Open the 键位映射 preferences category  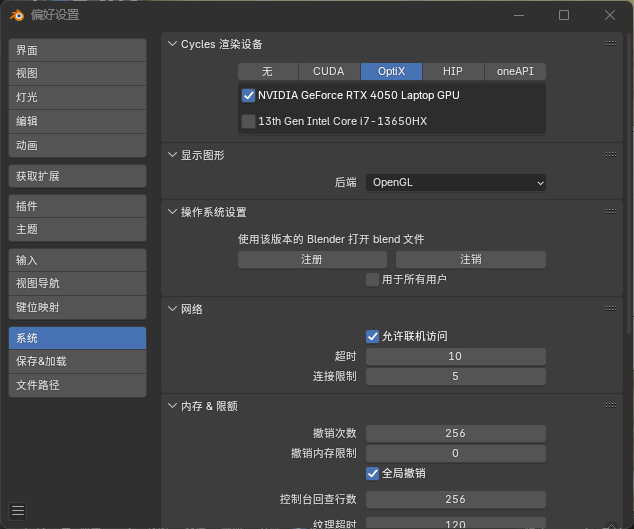(x=77, y=307)
